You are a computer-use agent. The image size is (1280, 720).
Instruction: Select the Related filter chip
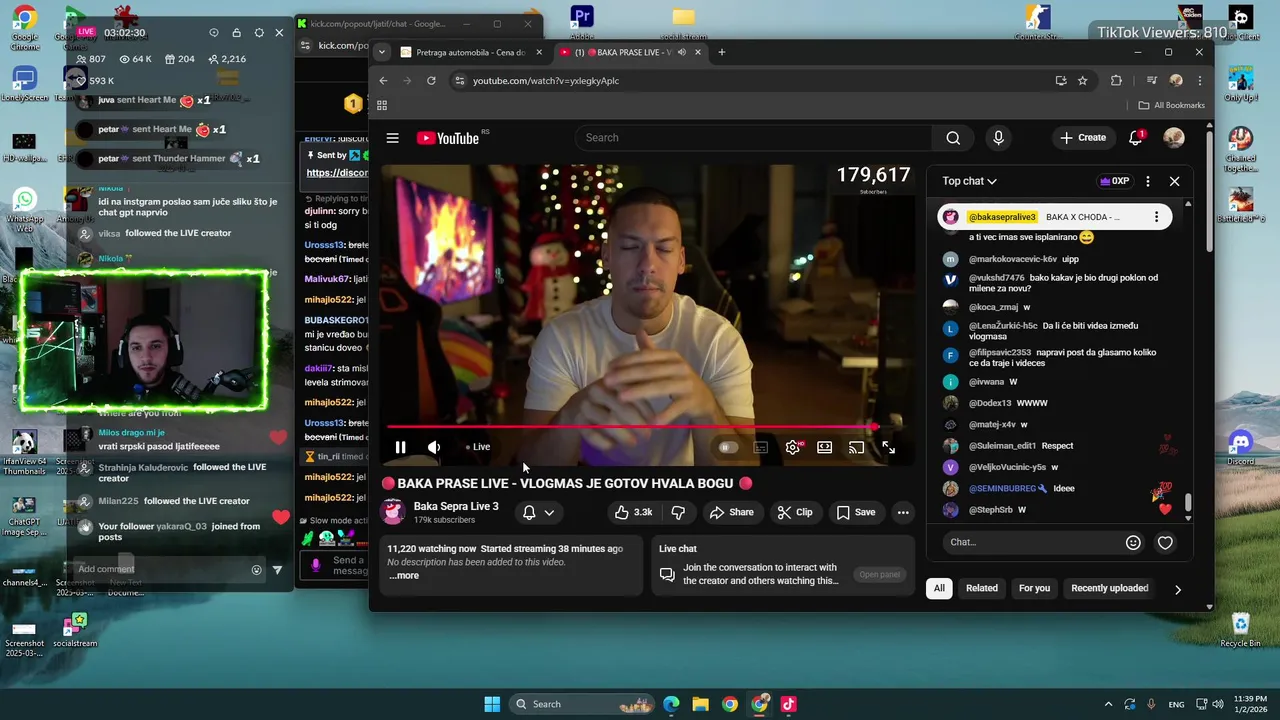(982, 588)
